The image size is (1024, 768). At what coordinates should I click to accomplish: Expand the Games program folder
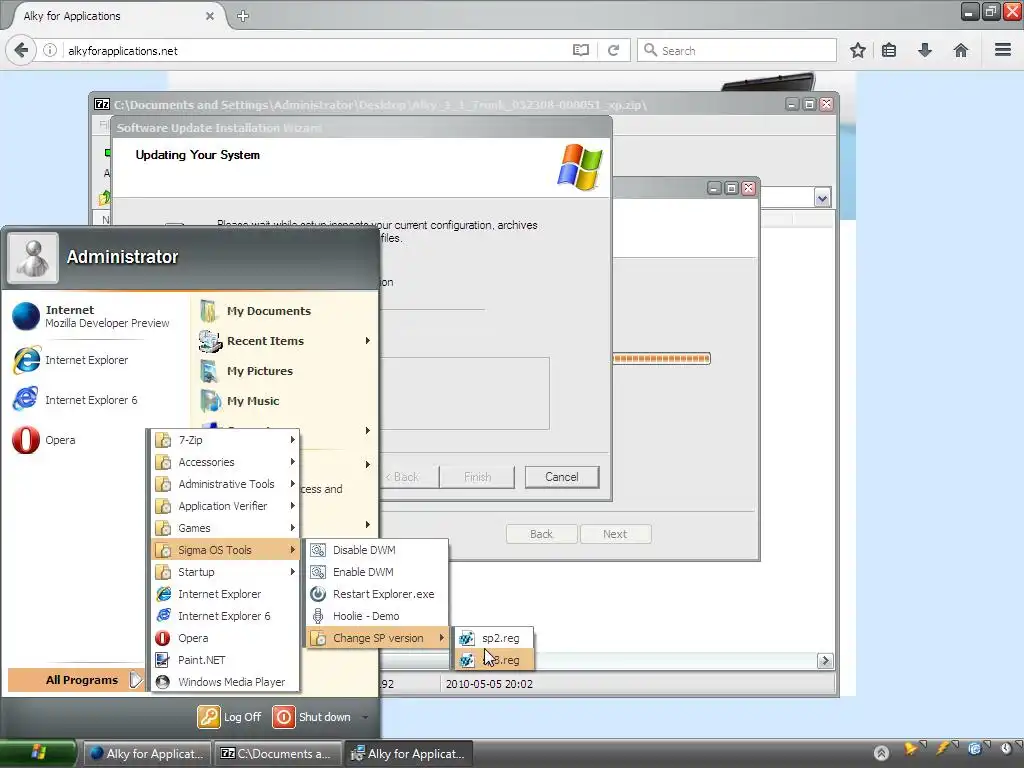pyautogui.click(x=225, y=528)
